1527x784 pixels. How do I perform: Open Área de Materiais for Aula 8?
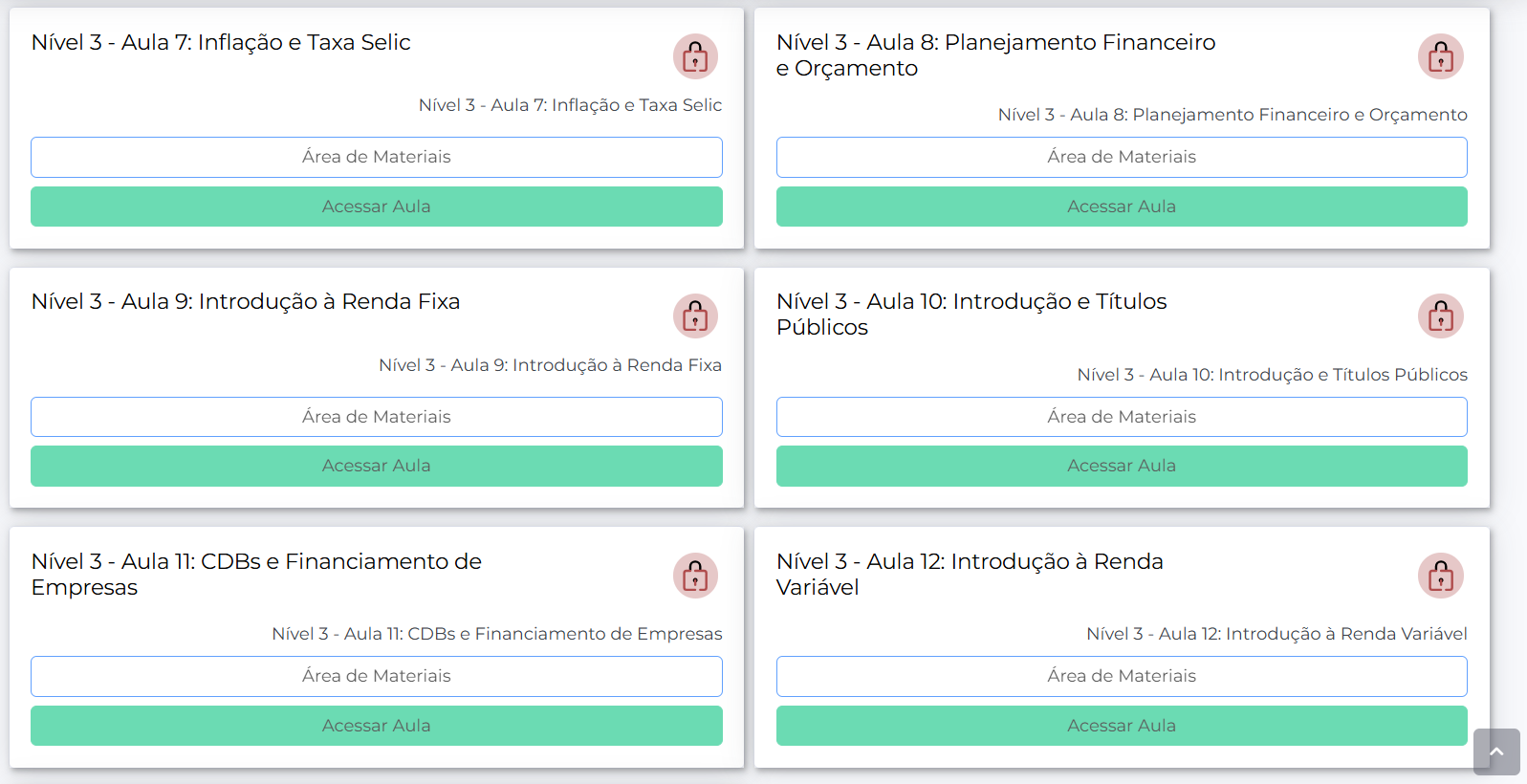tap(1121, 157)
